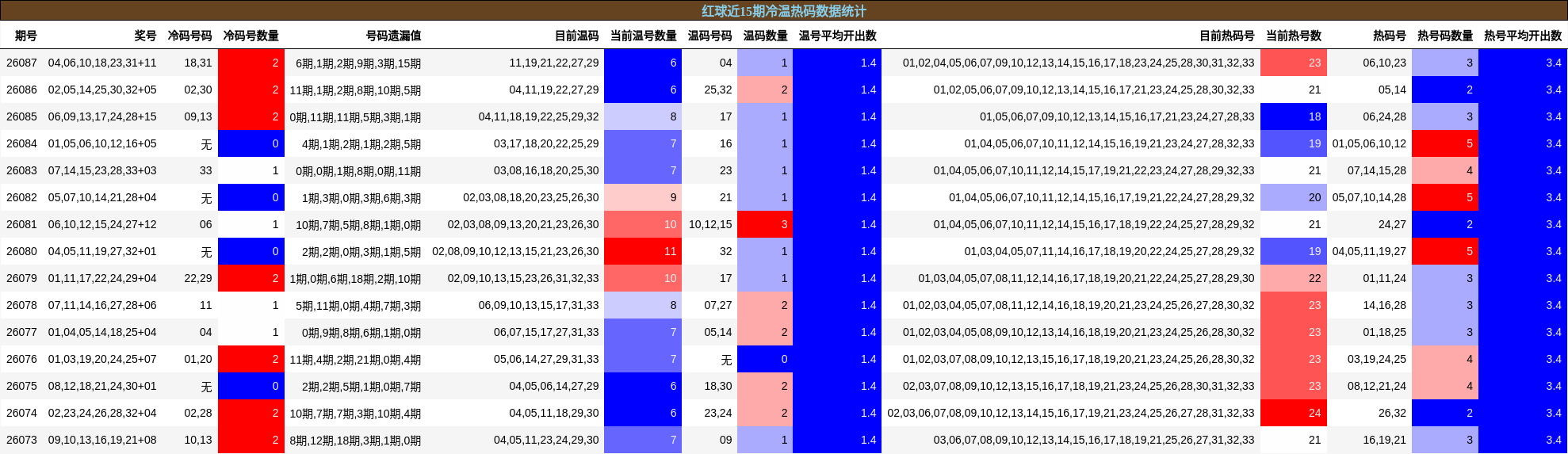1568x454 pixels.
Task: Click the 目前温码 column header
Action: pos(576,36)
